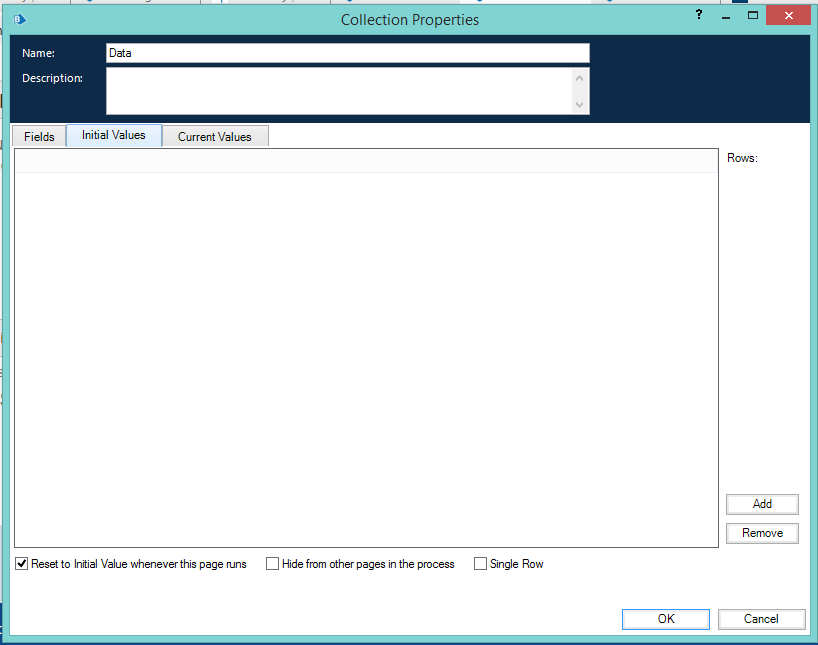Screen dimensions: 818x645
Task: Click the Rows: label
Action: click(742, 158)
